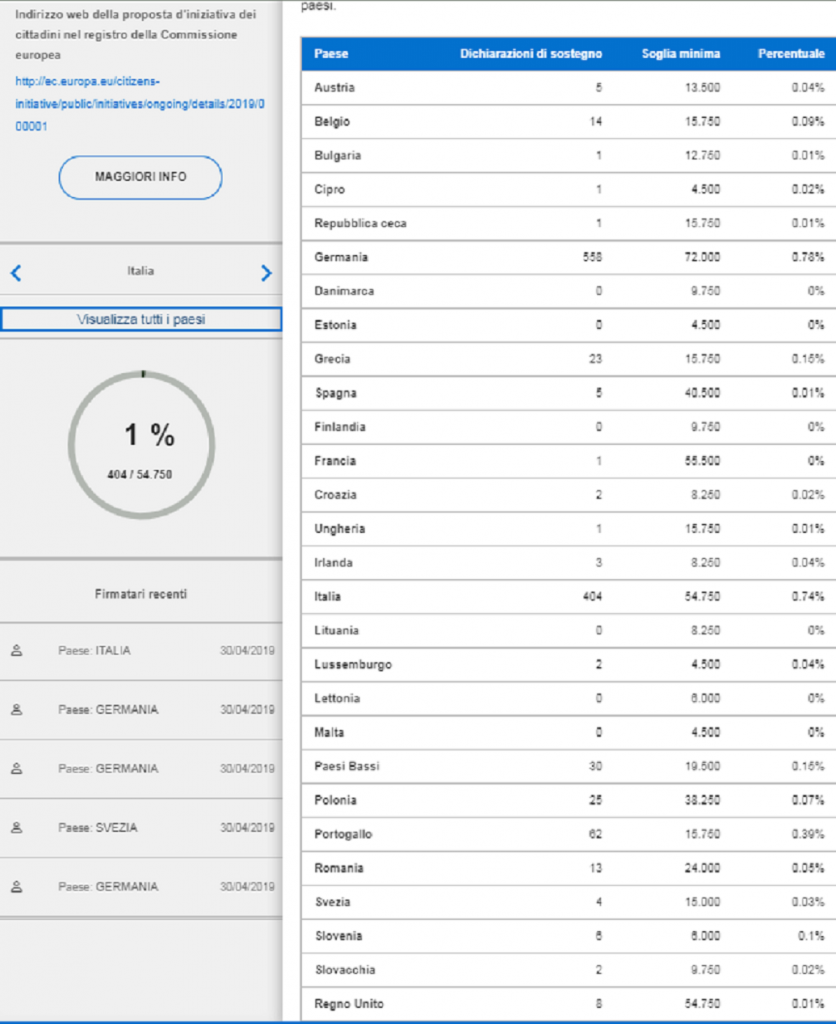The height and width of the screenshot is (1024, 836).
Task: Click person icon beside Paese: ITALIA
Action: pyautogui.click(x=17, y=650)
